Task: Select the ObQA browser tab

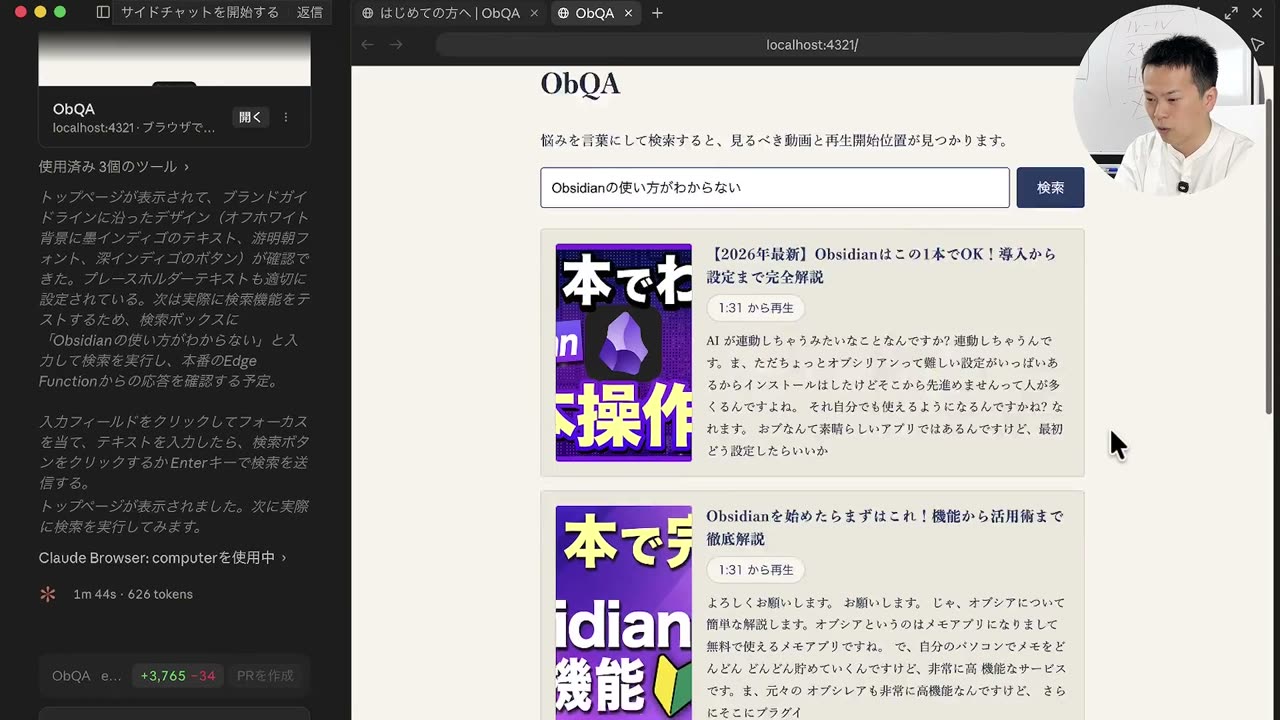Action: [x=596, y=13]
